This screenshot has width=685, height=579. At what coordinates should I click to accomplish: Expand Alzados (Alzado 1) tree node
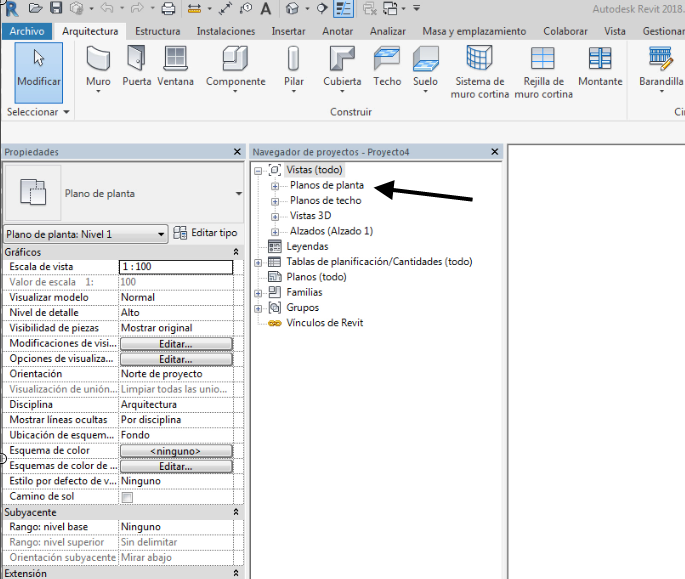point(275,232)
